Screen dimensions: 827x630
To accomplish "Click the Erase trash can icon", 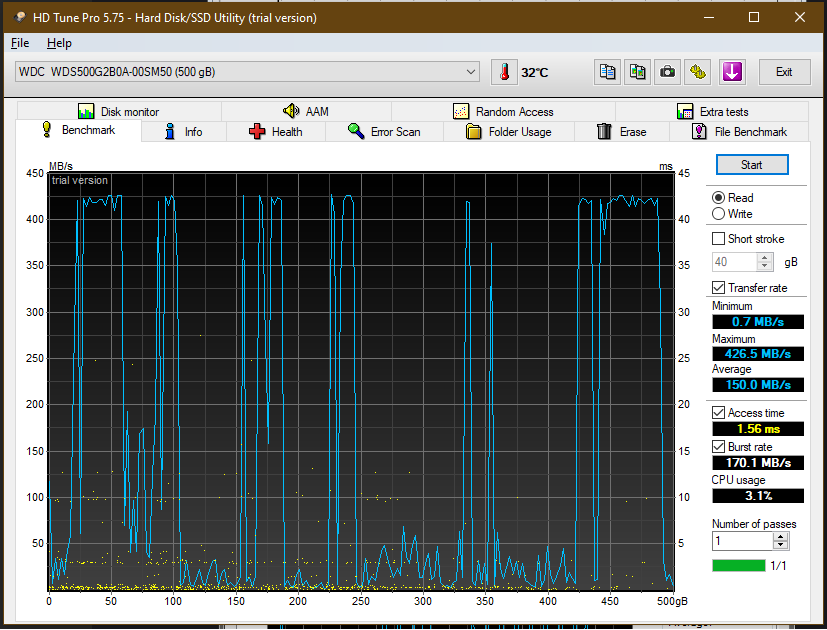I will (604, 131).
